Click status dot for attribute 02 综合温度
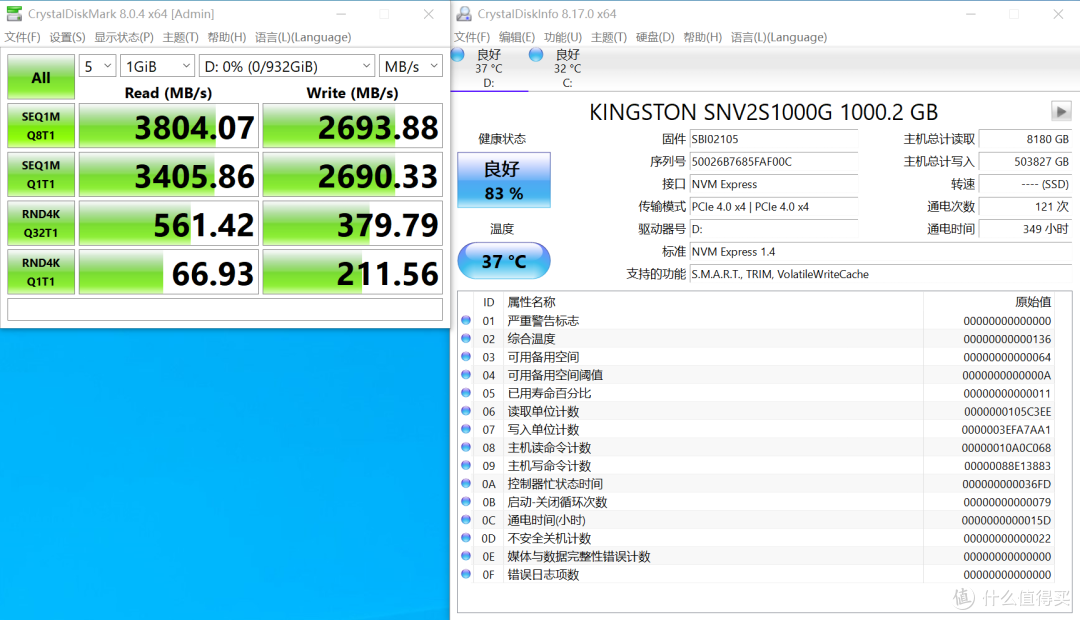 point(466,338)
